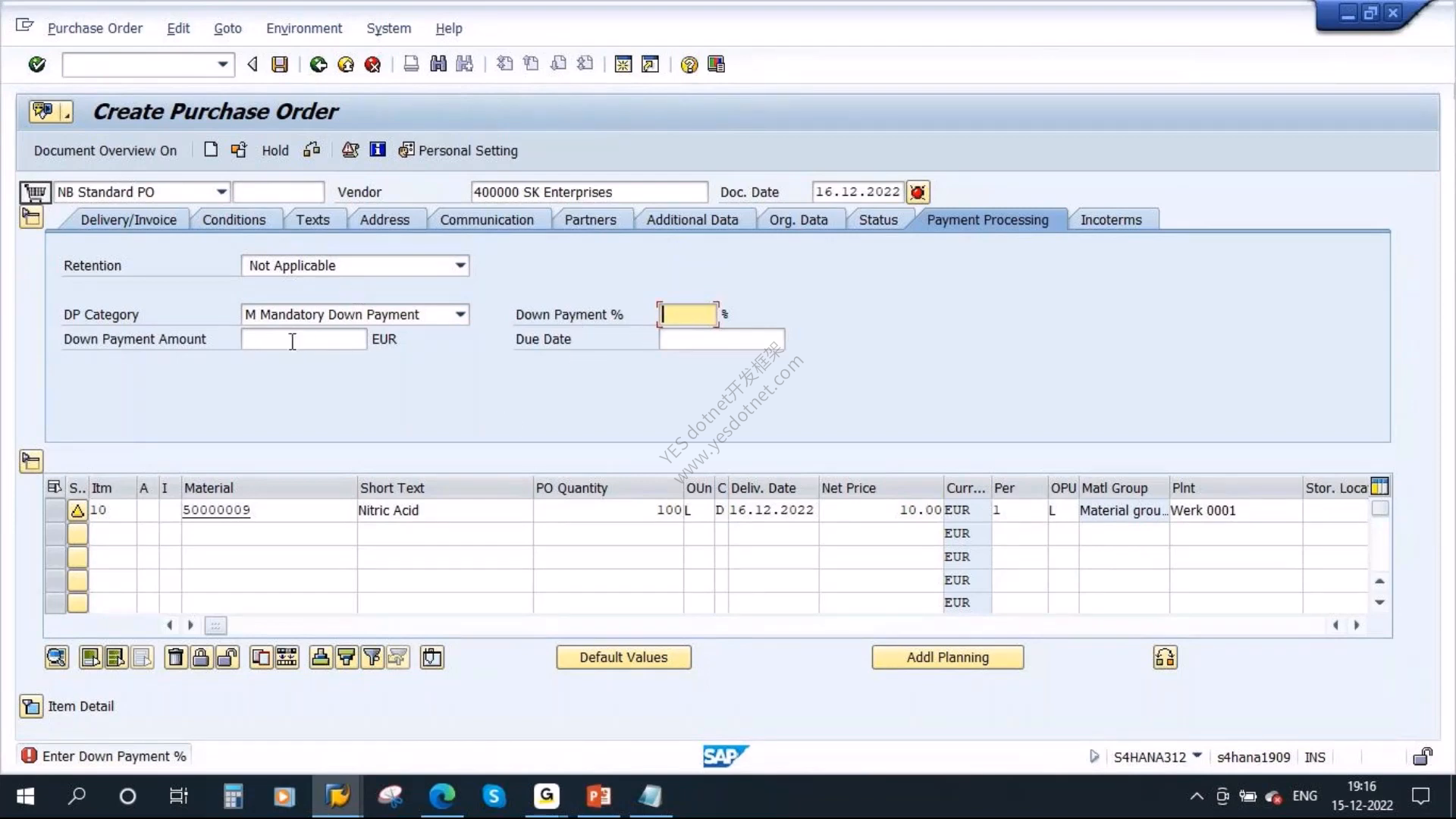1456x819 pixels.
Task: Click the Hold button
Action: (x=275, y=150)
